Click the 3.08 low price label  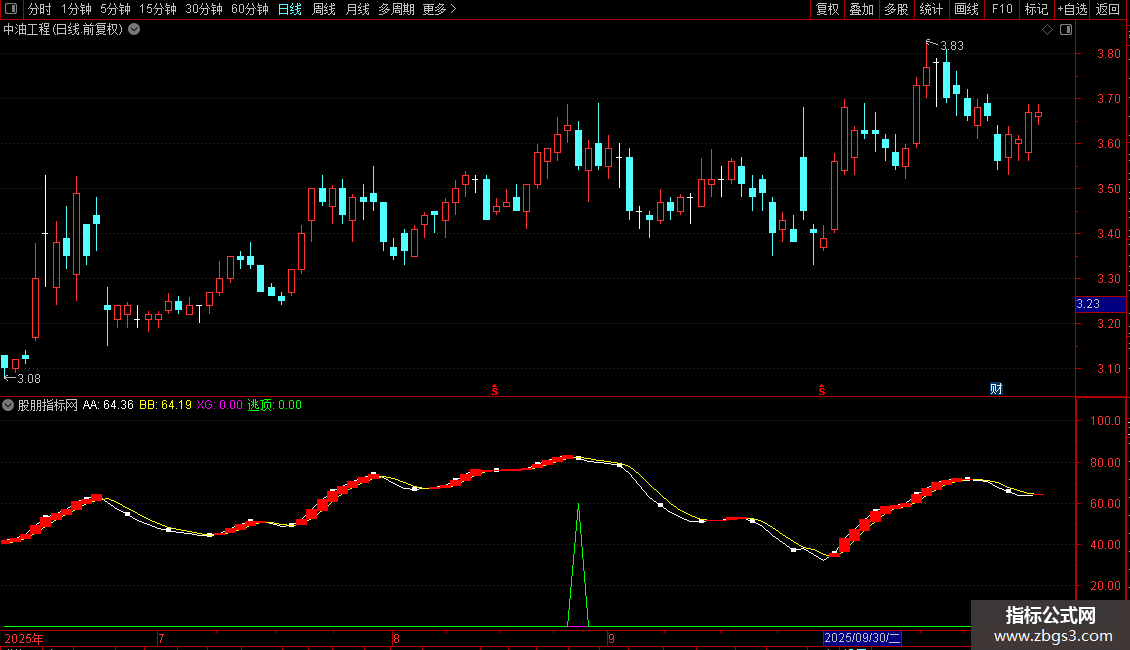(29, 378)
